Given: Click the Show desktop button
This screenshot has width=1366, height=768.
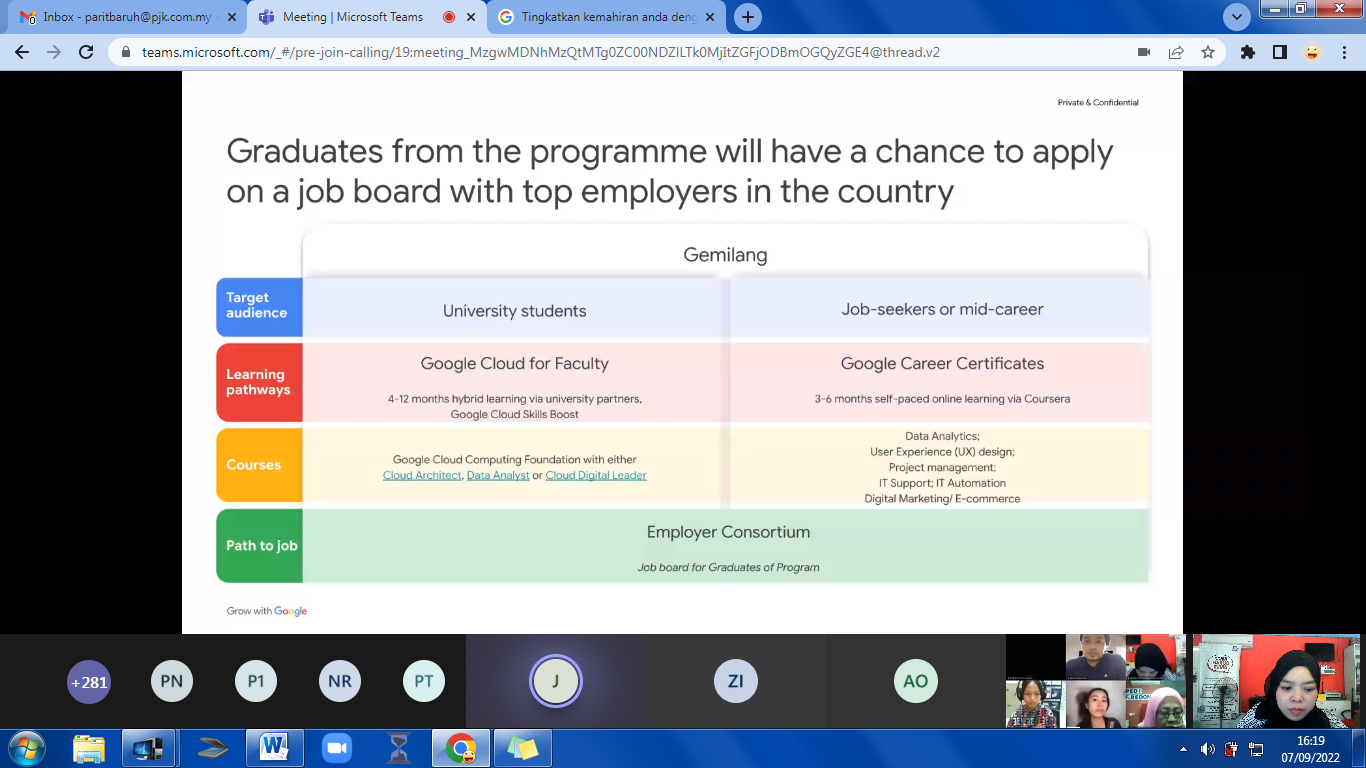Looking at the screenshot, I should pyautogui.click(x=1359, y=749).
